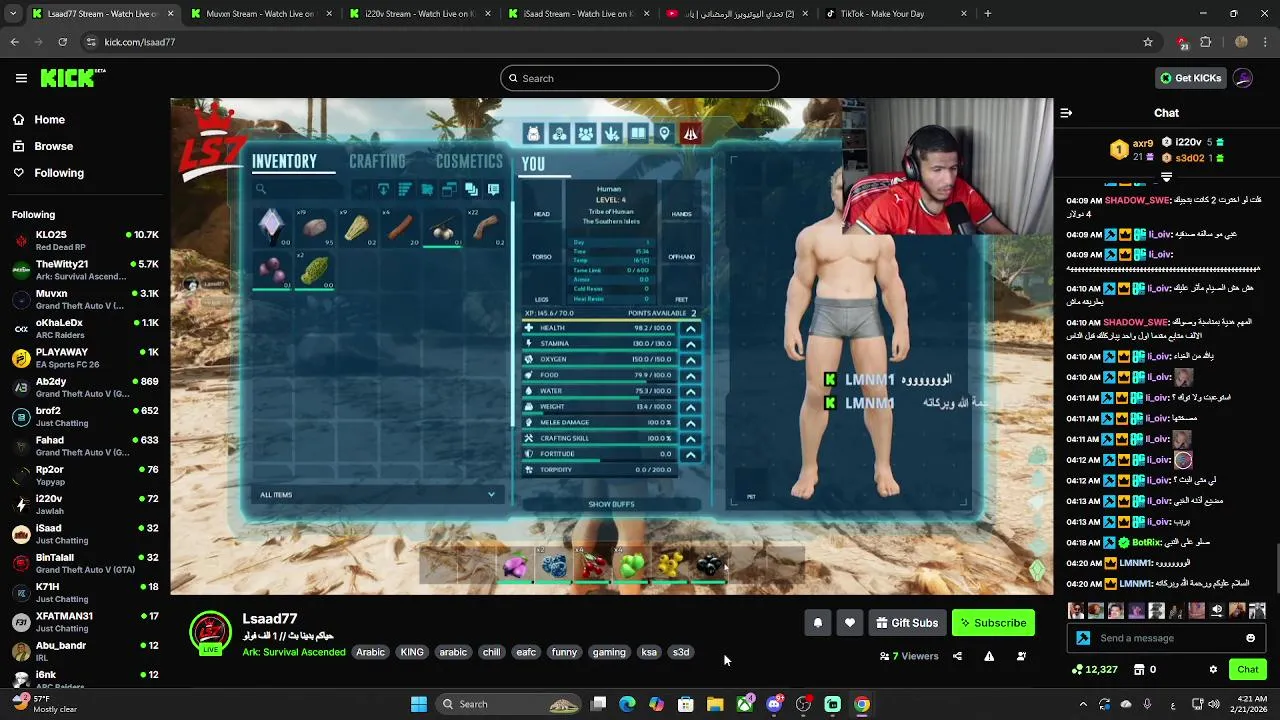Bookmark this page with star icon

tap(1148, 42)
